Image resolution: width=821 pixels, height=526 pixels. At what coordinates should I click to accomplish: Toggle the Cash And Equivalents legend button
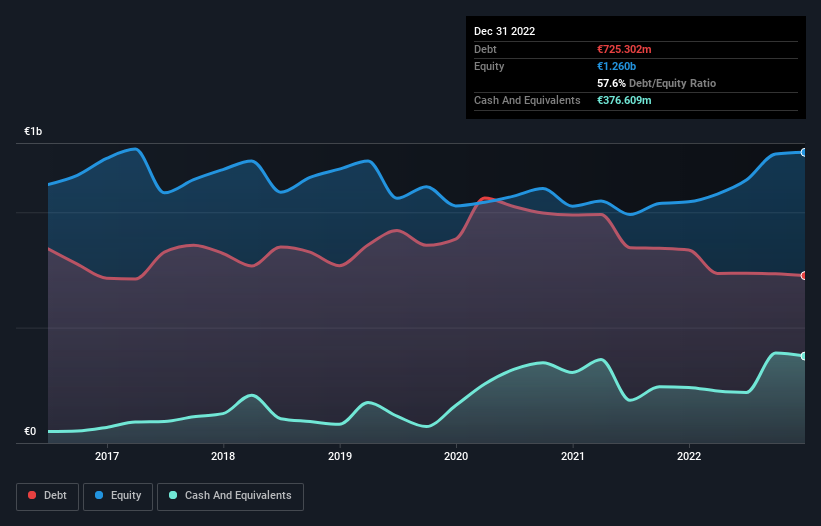coord(230,496)
